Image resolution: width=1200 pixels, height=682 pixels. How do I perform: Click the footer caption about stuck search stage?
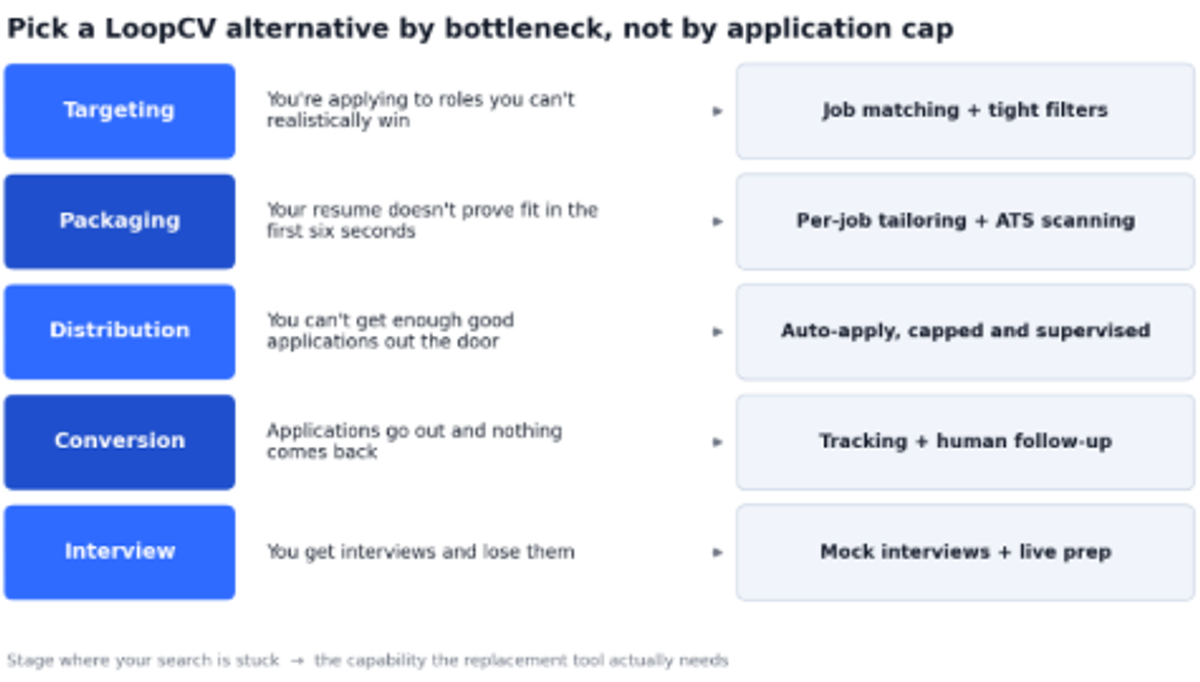[x=367, y=660]
